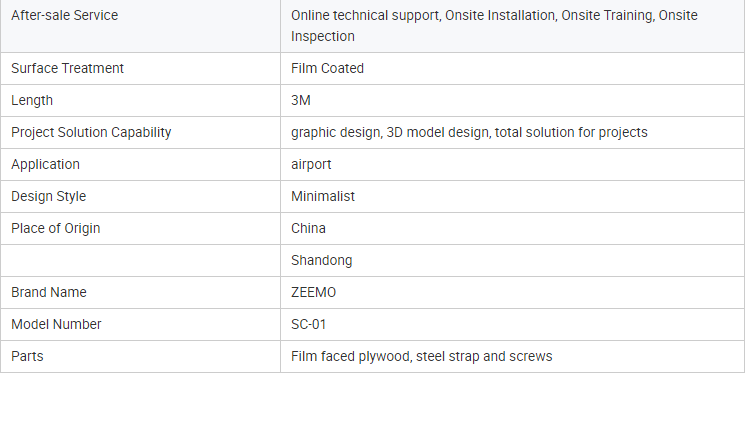This screenshot has width=750, height=431.
Task: Click the Shandong value cell
Action: pyautogui.click(x=321, y=261)
